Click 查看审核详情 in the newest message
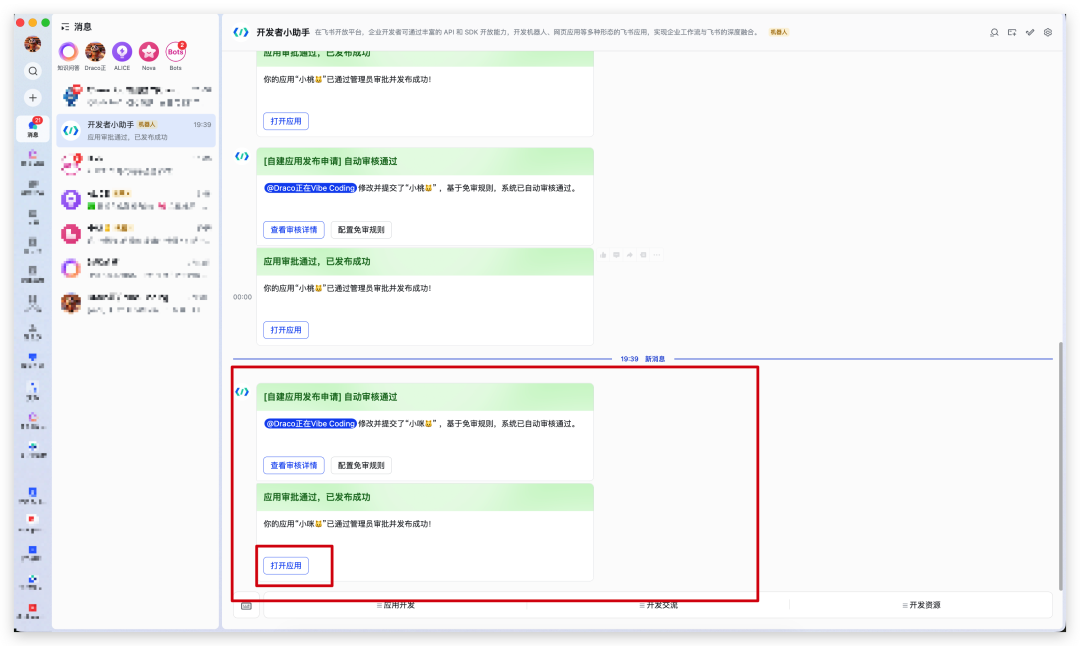The width and height of the screenshot is (1080, 646). click(293, 465)
